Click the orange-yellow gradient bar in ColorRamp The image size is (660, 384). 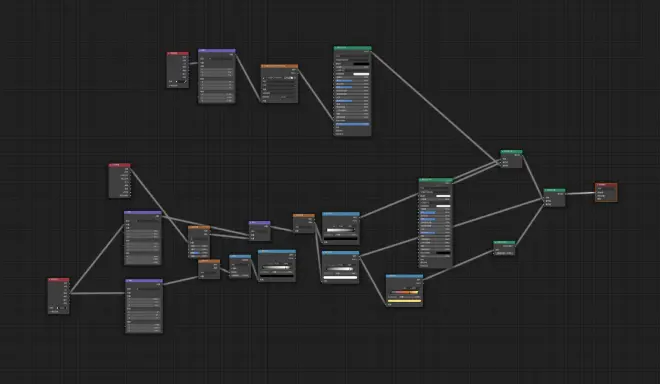405,292
